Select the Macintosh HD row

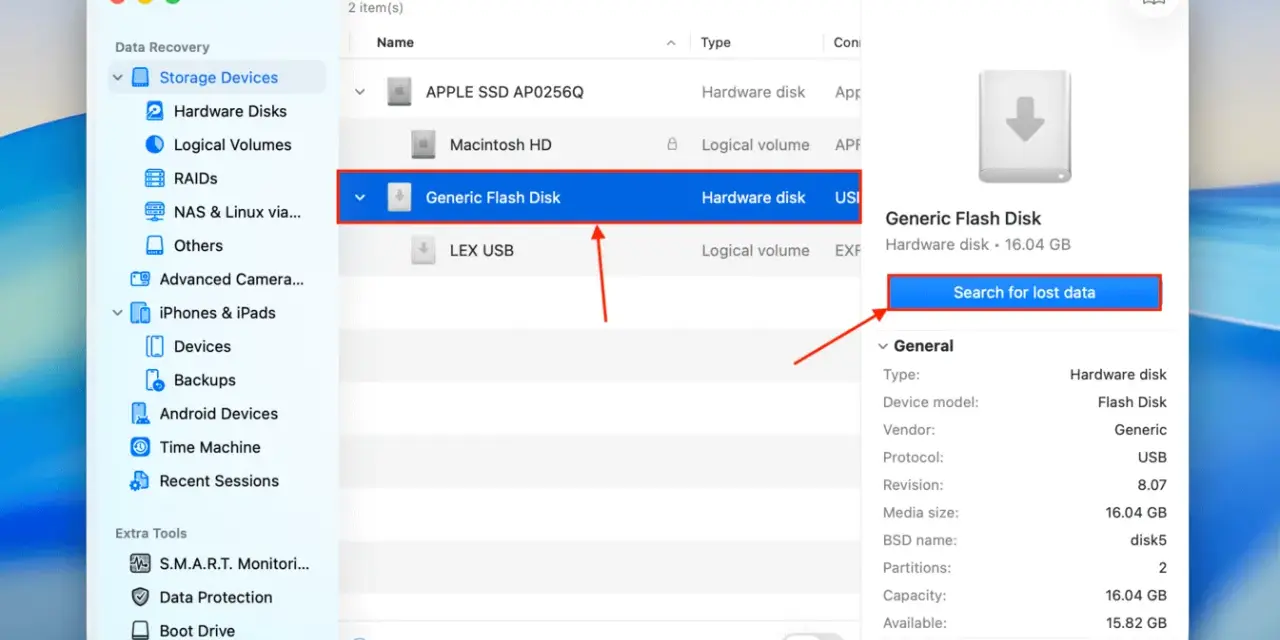pyautogui.click(x=600, y=145)
